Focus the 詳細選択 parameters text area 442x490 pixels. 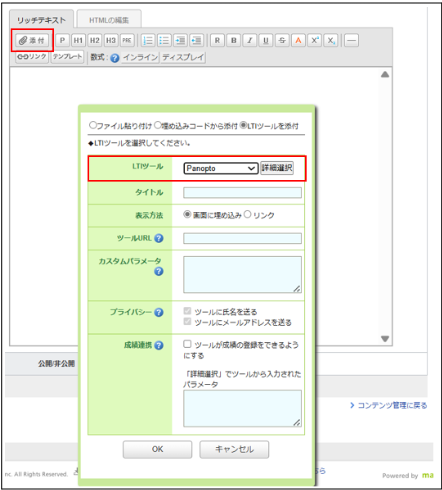point(242,408)
